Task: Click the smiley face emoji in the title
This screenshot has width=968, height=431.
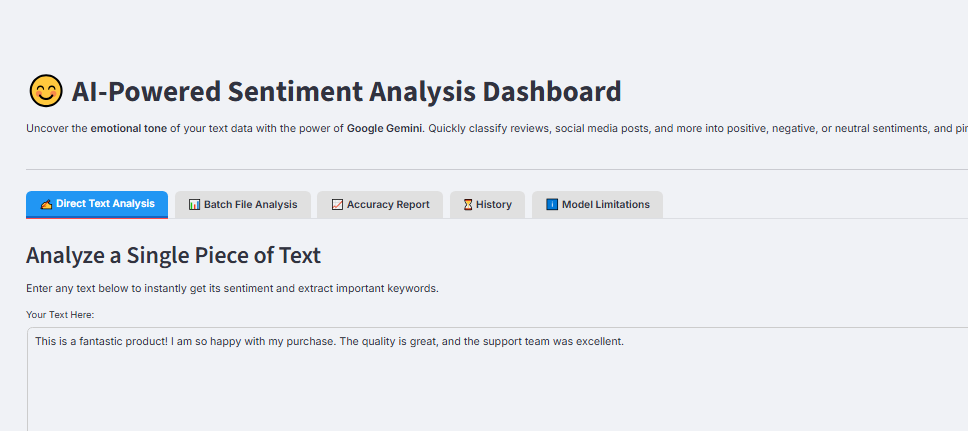Action: (46, 91)
